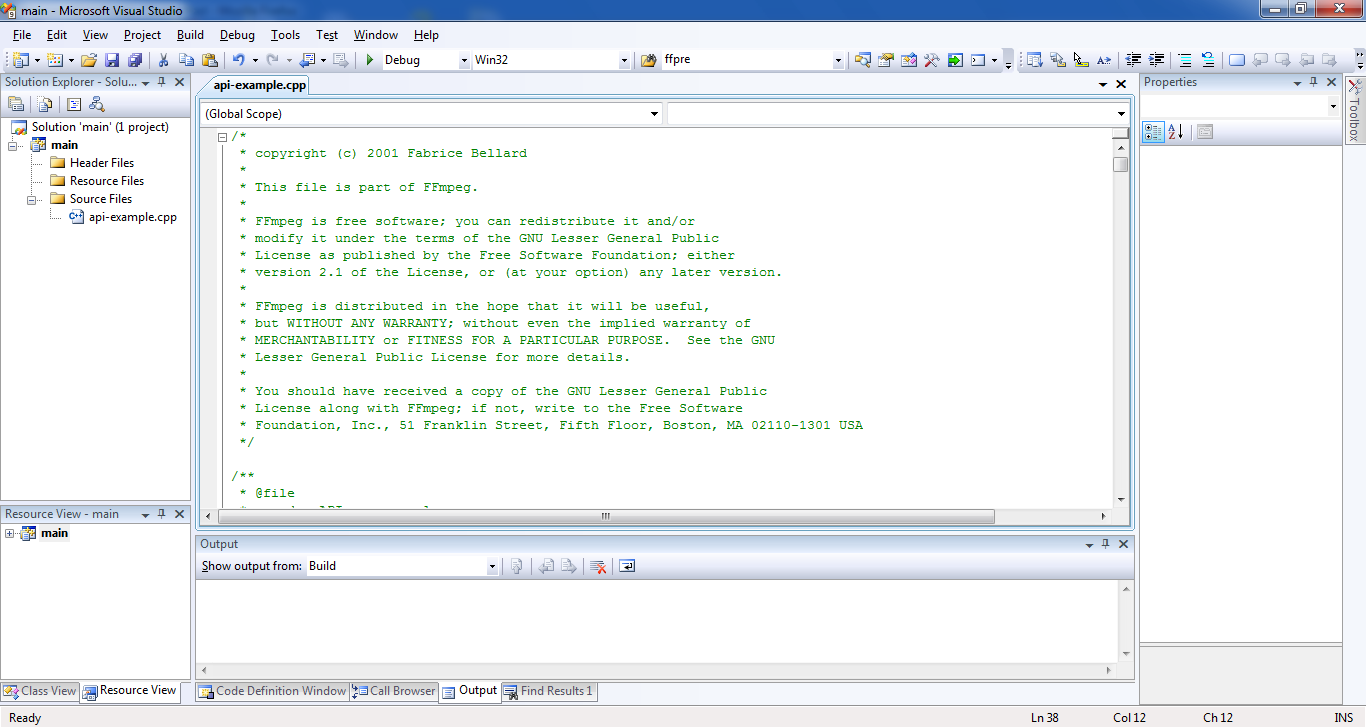
Task: Click the Class View button
Action: [x=39, y=691]
